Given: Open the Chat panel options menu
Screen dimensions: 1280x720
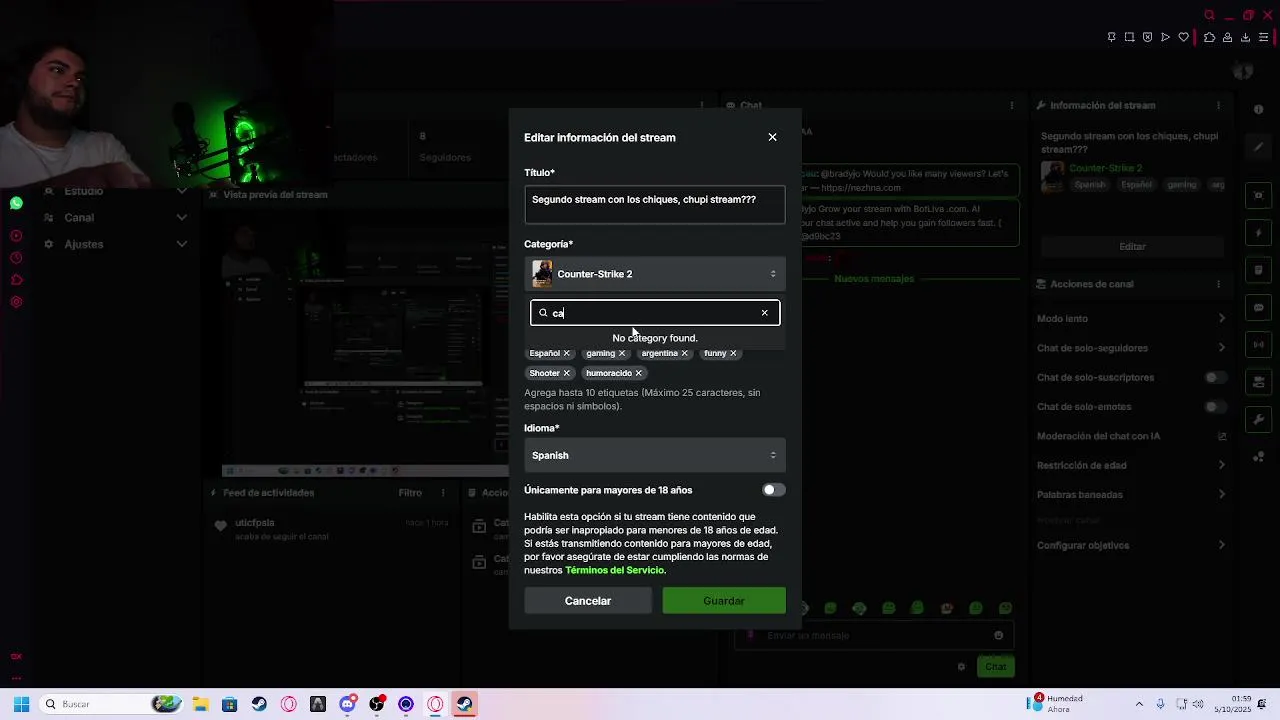Looking at the screenshot, I should tap(1012, 105).
